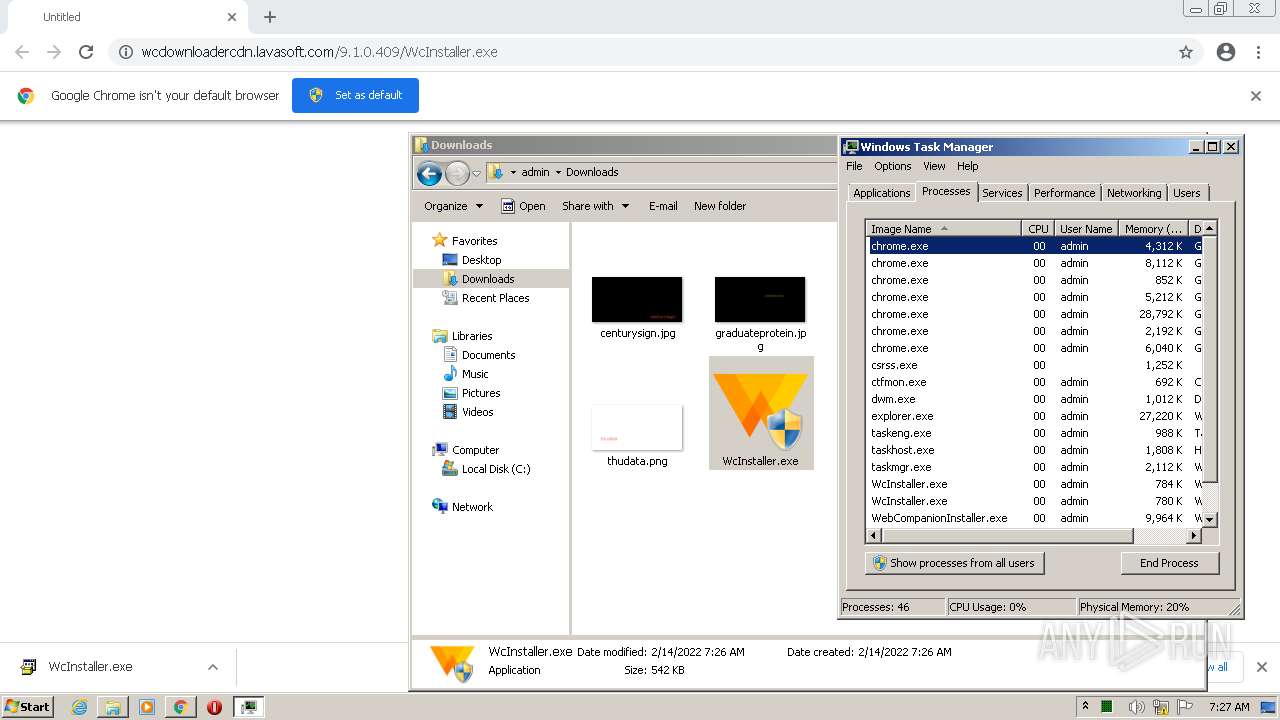Click Show processes from all users
1280x720 pixels.
954,563
